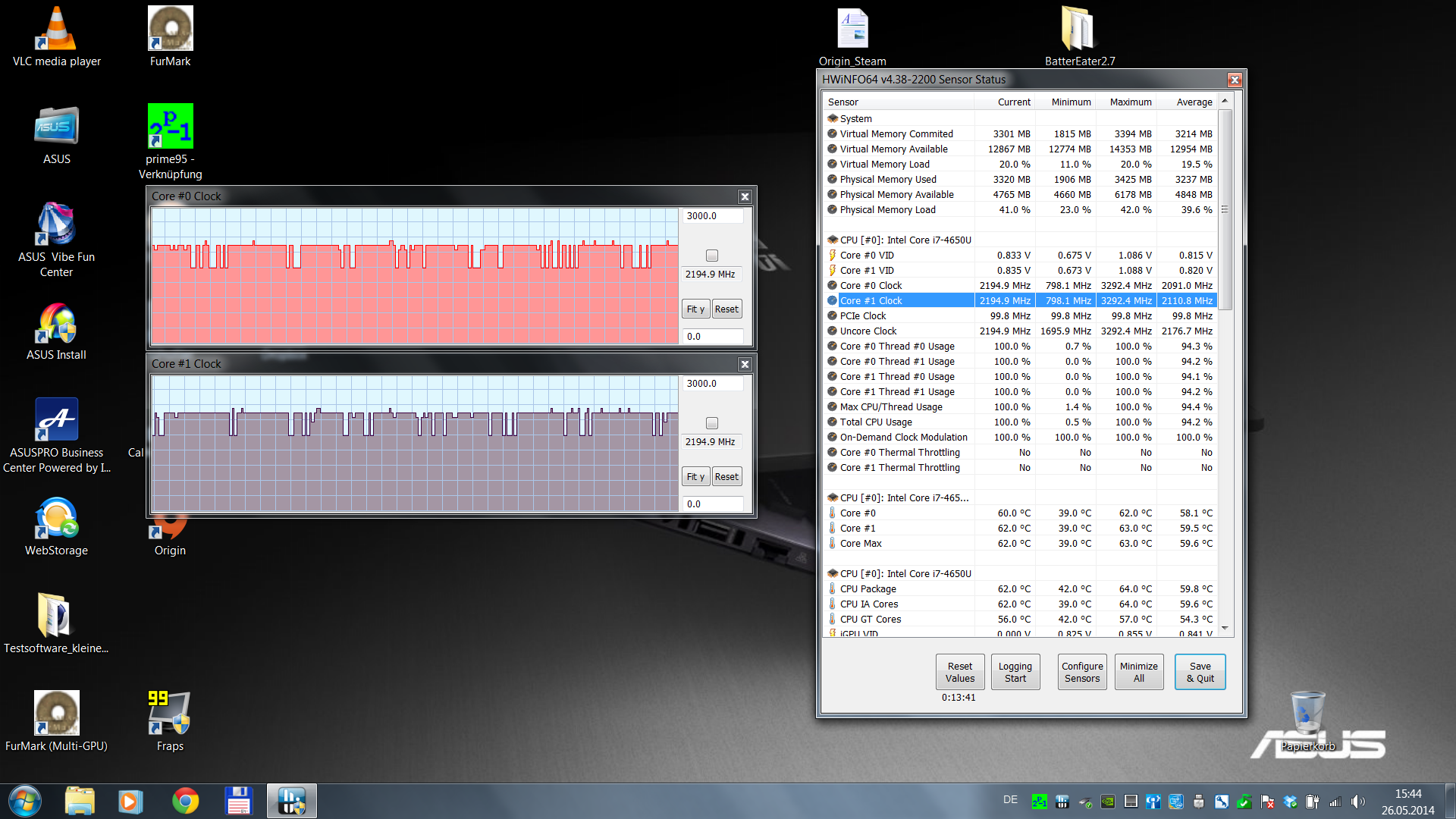Viewport: 1456px width, 819px height.
Task: Open ASUS WebStorage shortcut
Action: [56, 519]
